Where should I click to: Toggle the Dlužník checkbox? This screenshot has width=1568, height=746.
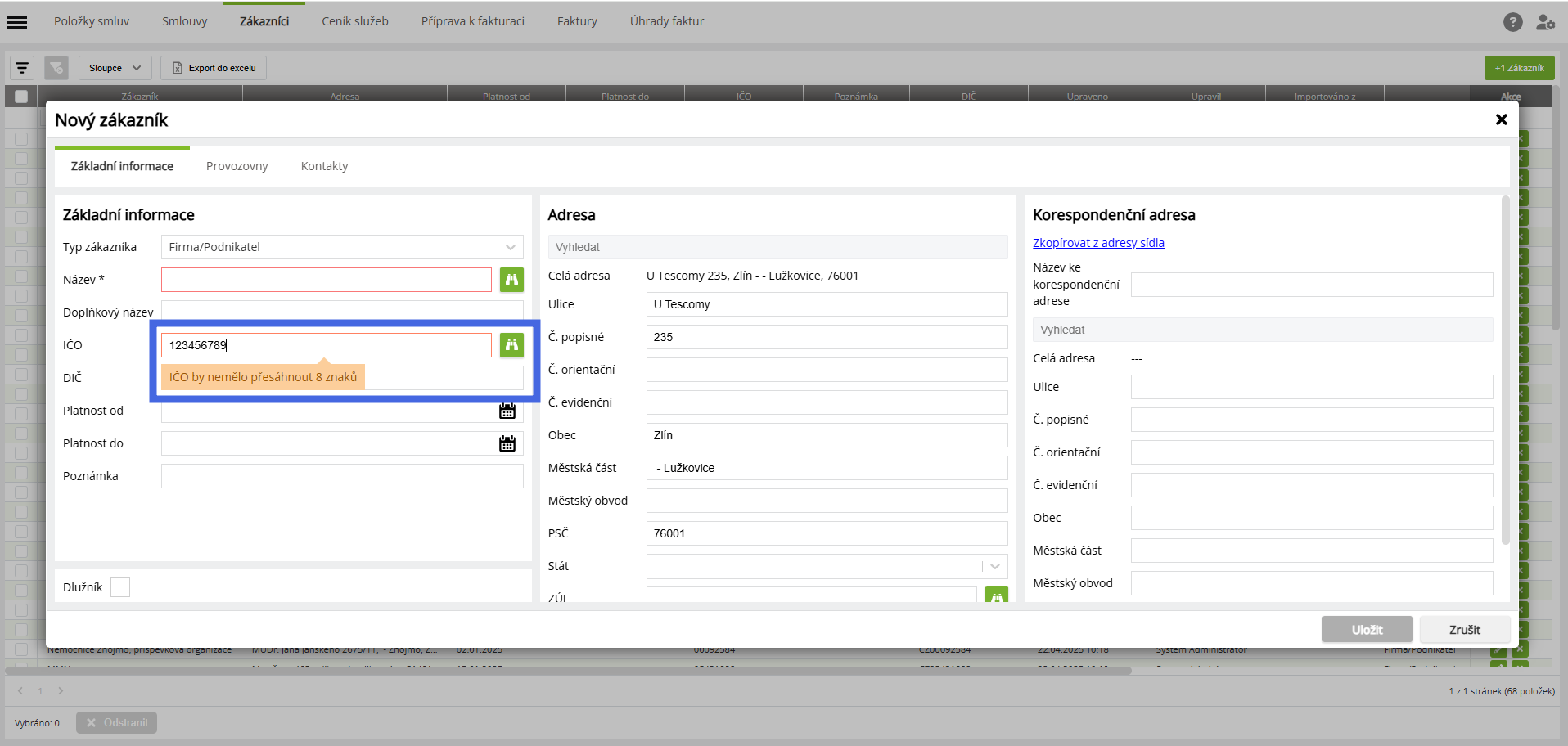click(120, 587)
